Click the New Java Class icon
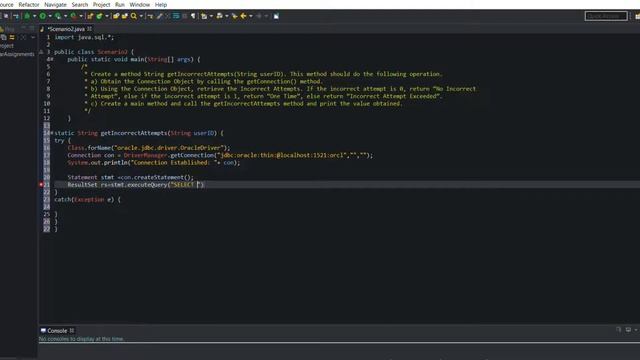640x360 pixels. (x=99, y=16)
